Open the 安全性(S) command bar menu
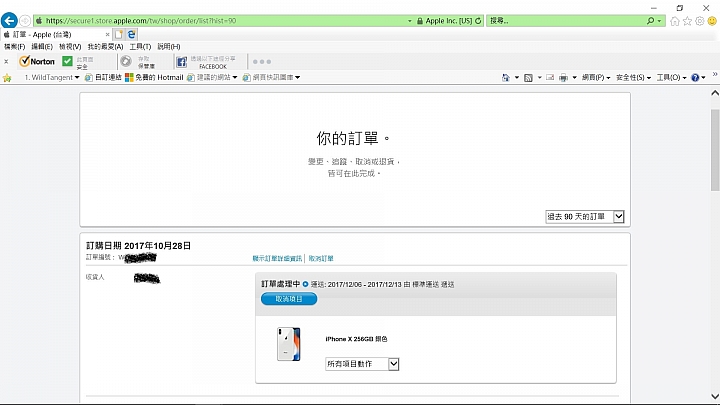720x405 pixels. click(x=633, y=78)
